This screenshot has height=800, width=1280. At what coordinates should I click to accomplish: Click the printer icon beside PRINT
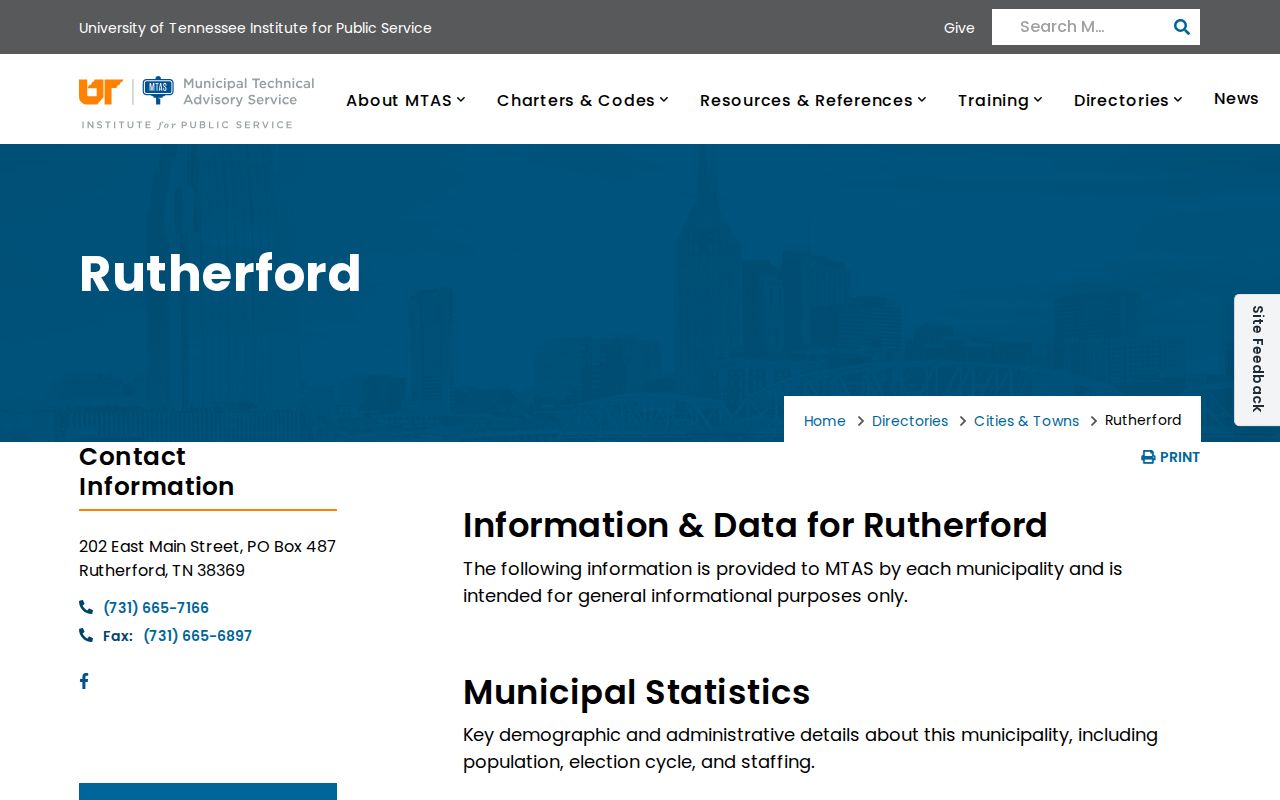click(x=1148, y=457)
